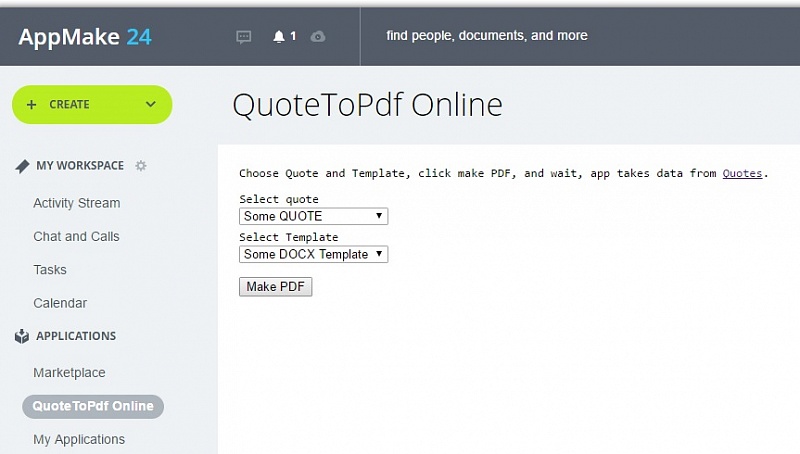The width and height of the screenshot is (800, 454).
Task: Open Activity Stream in sidebar
Action: coord(77,203)
